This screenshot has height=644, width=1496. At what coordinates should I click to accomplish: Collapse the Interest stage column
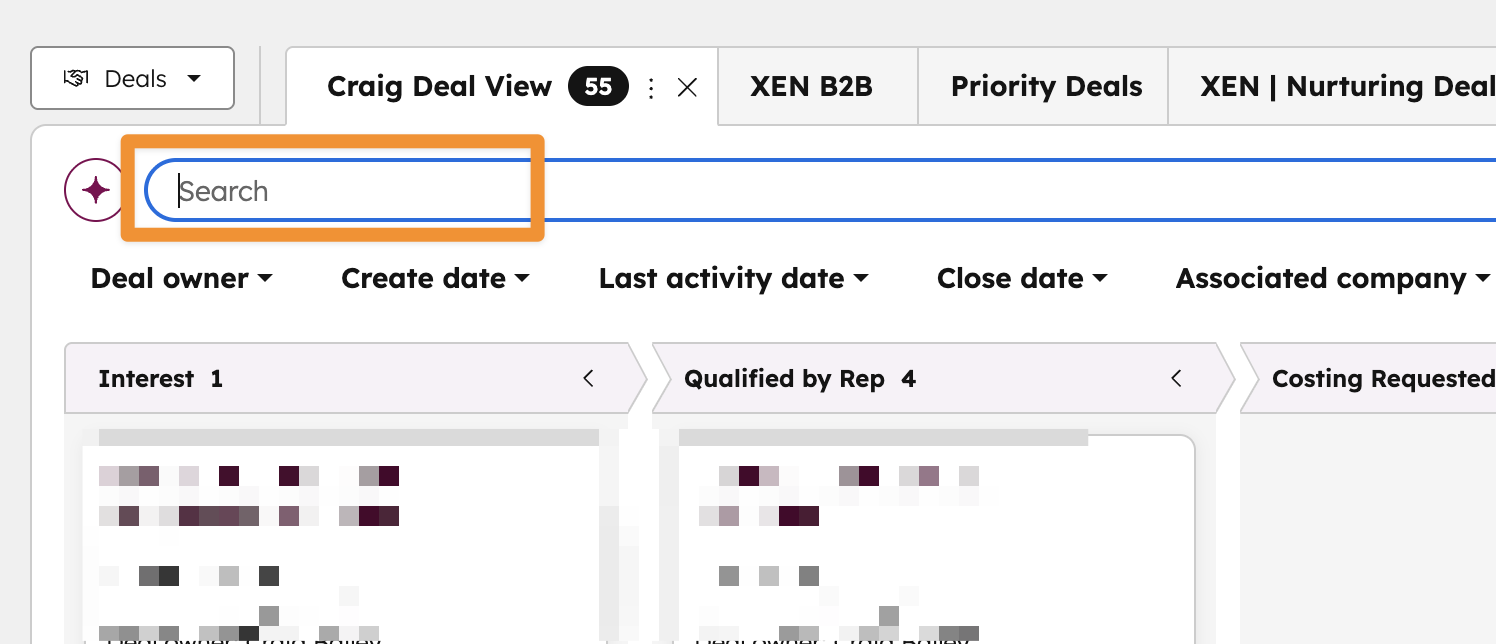[x=588, y=378]
